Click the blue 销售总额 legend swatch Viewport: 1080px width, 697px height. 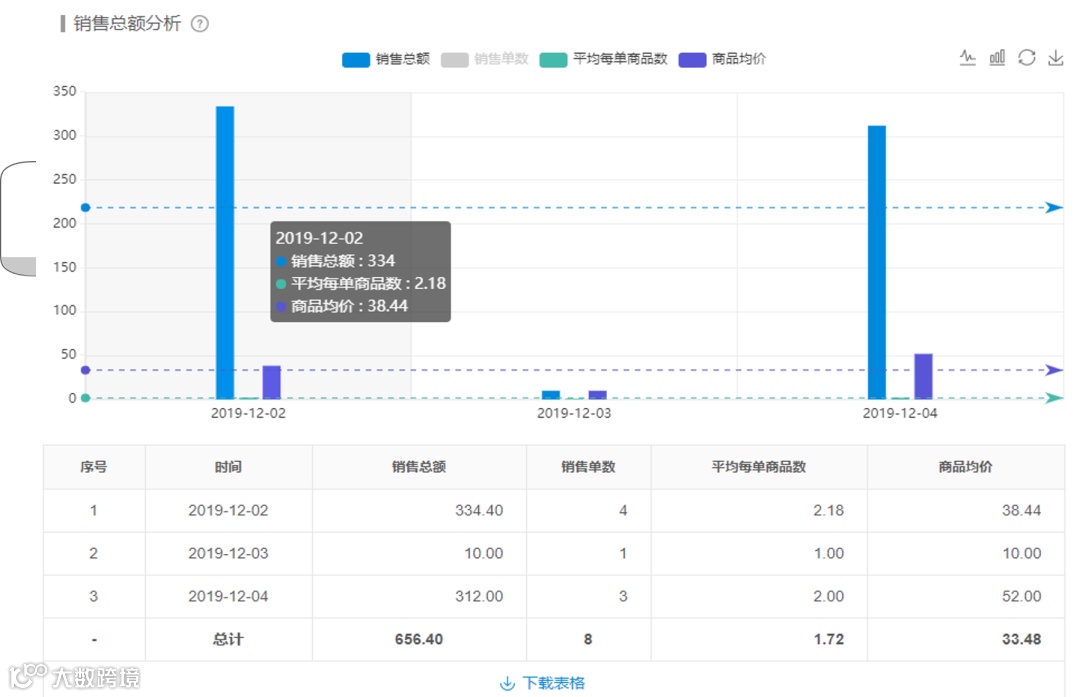click(x=356, y=60)
